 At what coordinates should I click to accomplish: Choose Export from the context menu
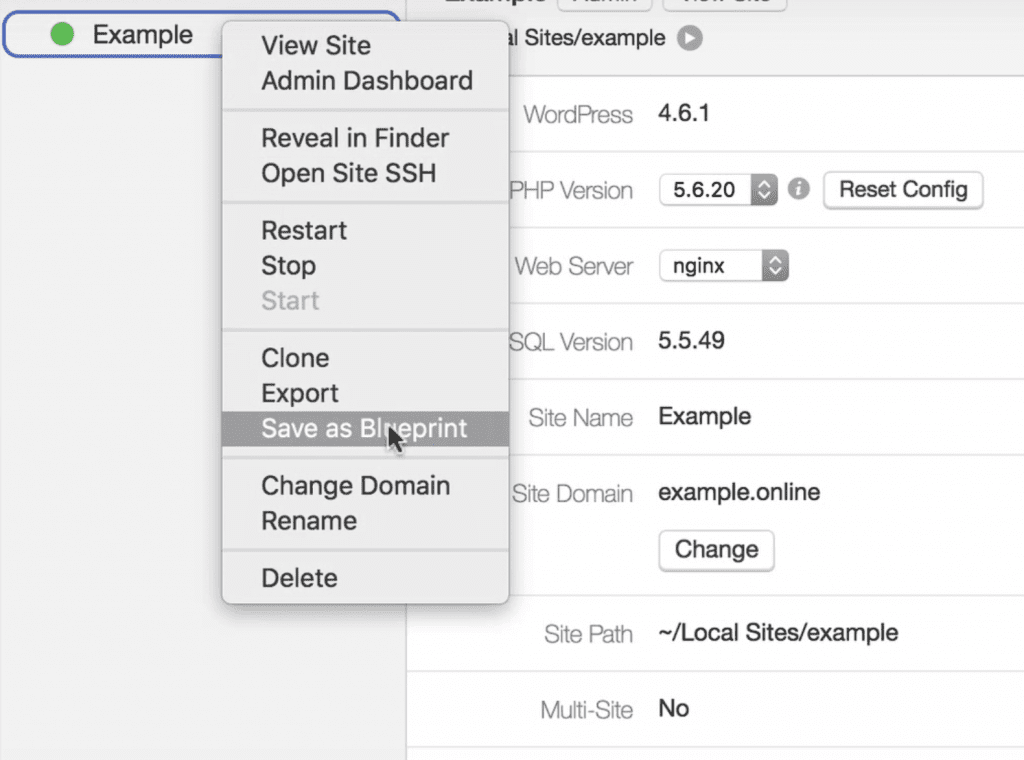click(x=300, y=393)
